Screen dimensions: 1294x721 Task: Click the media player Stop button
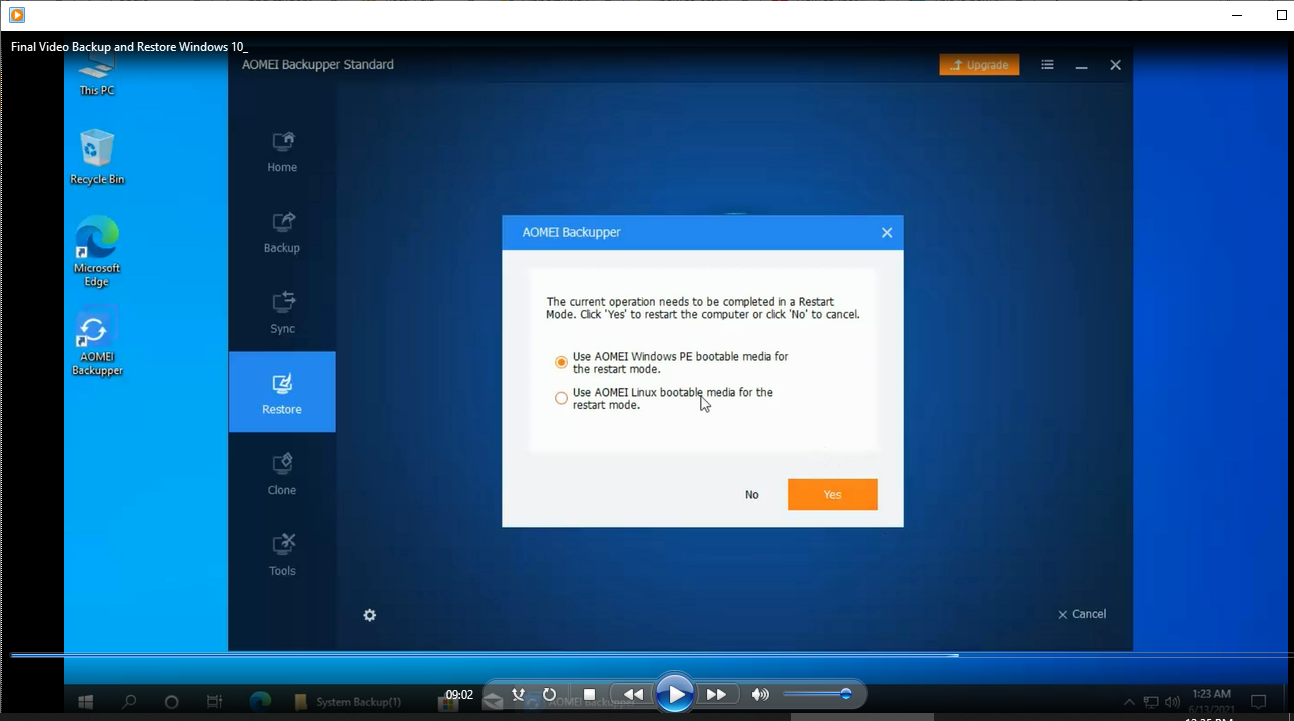coord(590,694)
